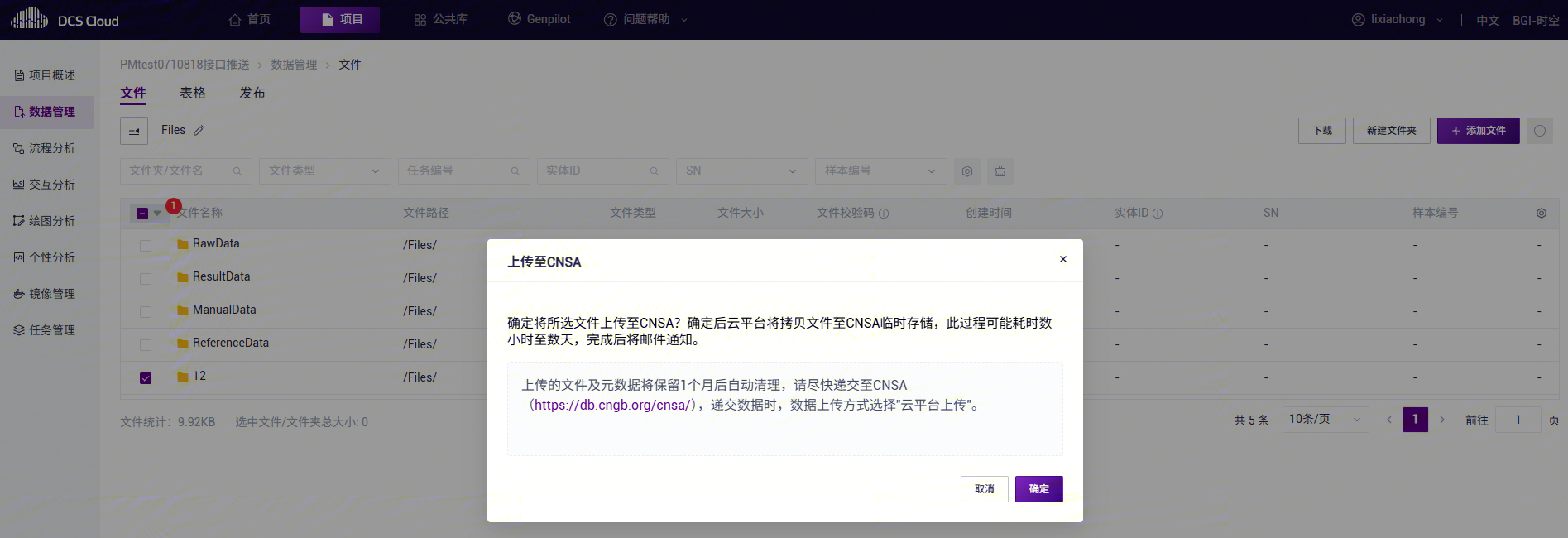Open the db.cngb.org/cnsa link
The width and height of the screenshot is (1568, 538).
[x=612, y=406]
